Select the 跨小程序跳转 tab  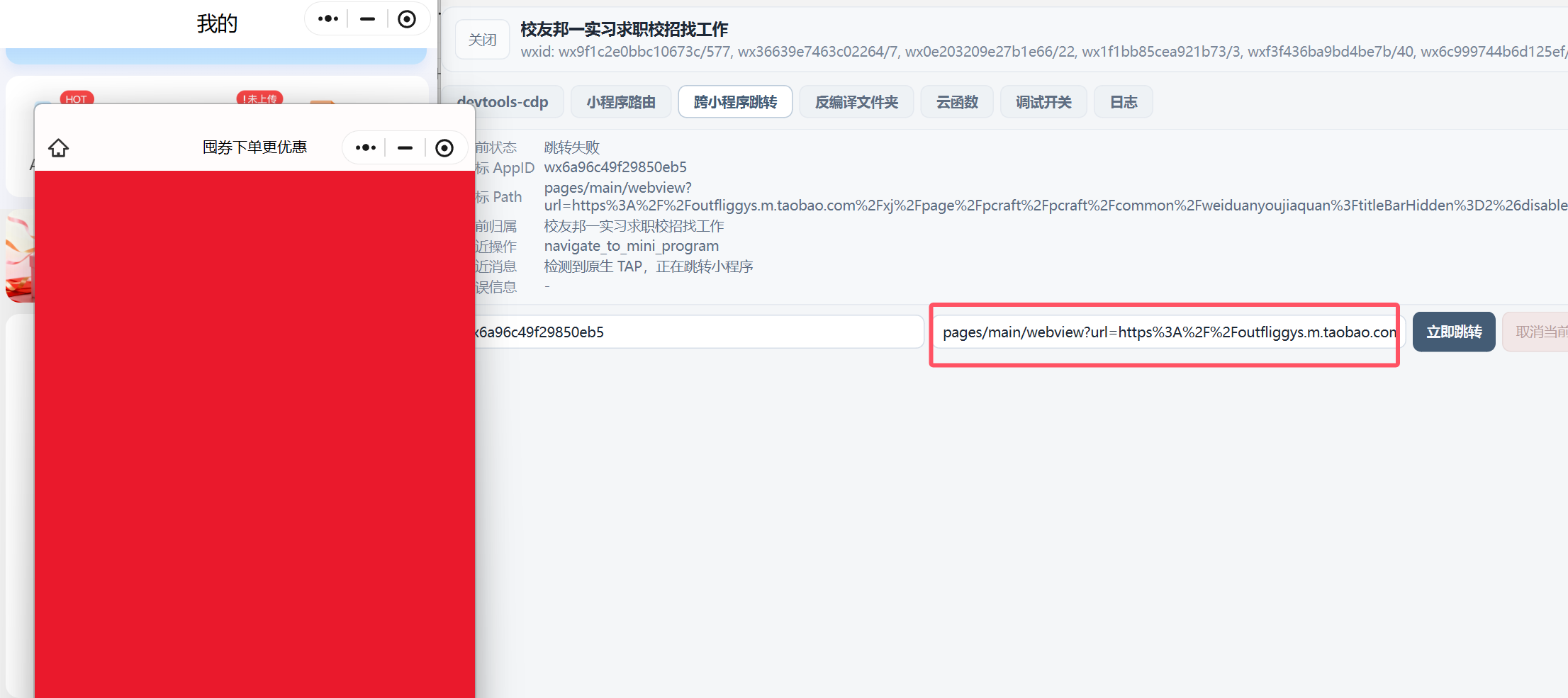point(735,102)
